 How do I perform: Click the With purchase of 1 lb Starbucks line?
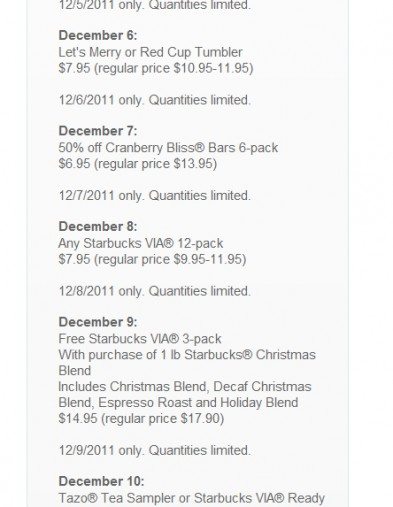[x=187, y=355]
